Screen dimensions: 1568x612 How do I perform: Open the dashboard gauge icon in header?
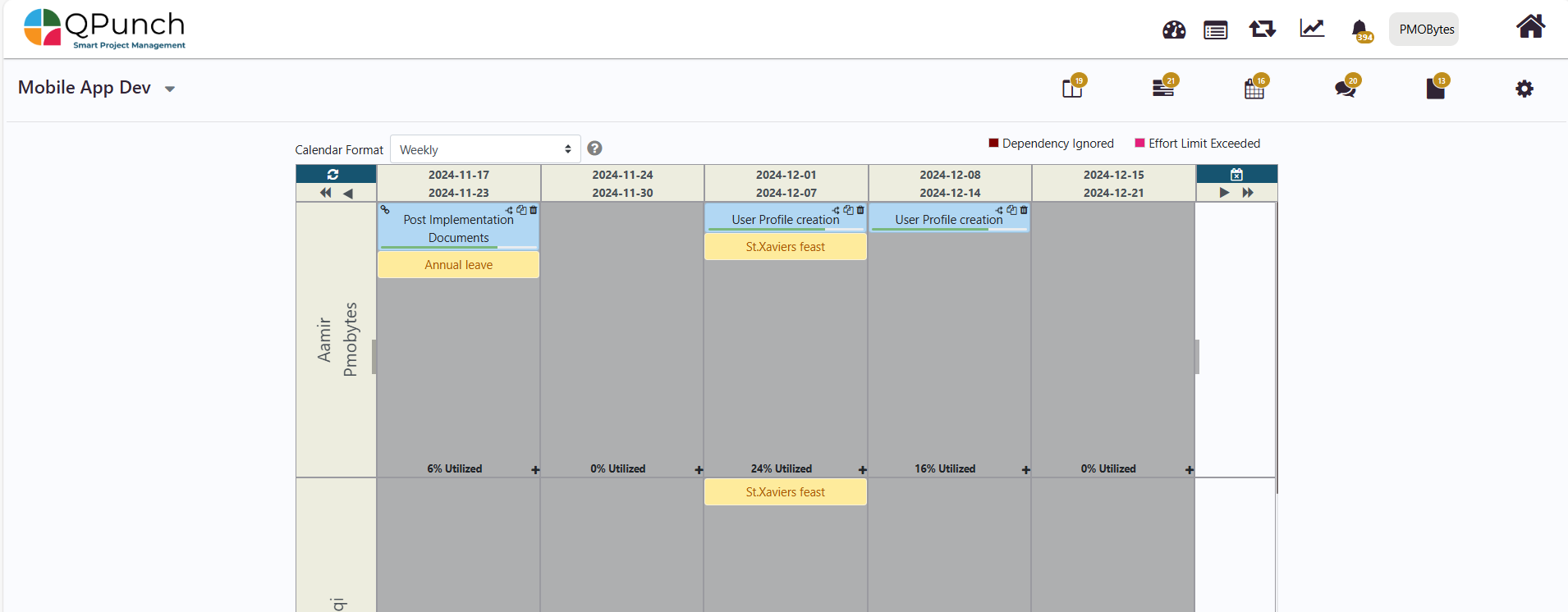1174,30
